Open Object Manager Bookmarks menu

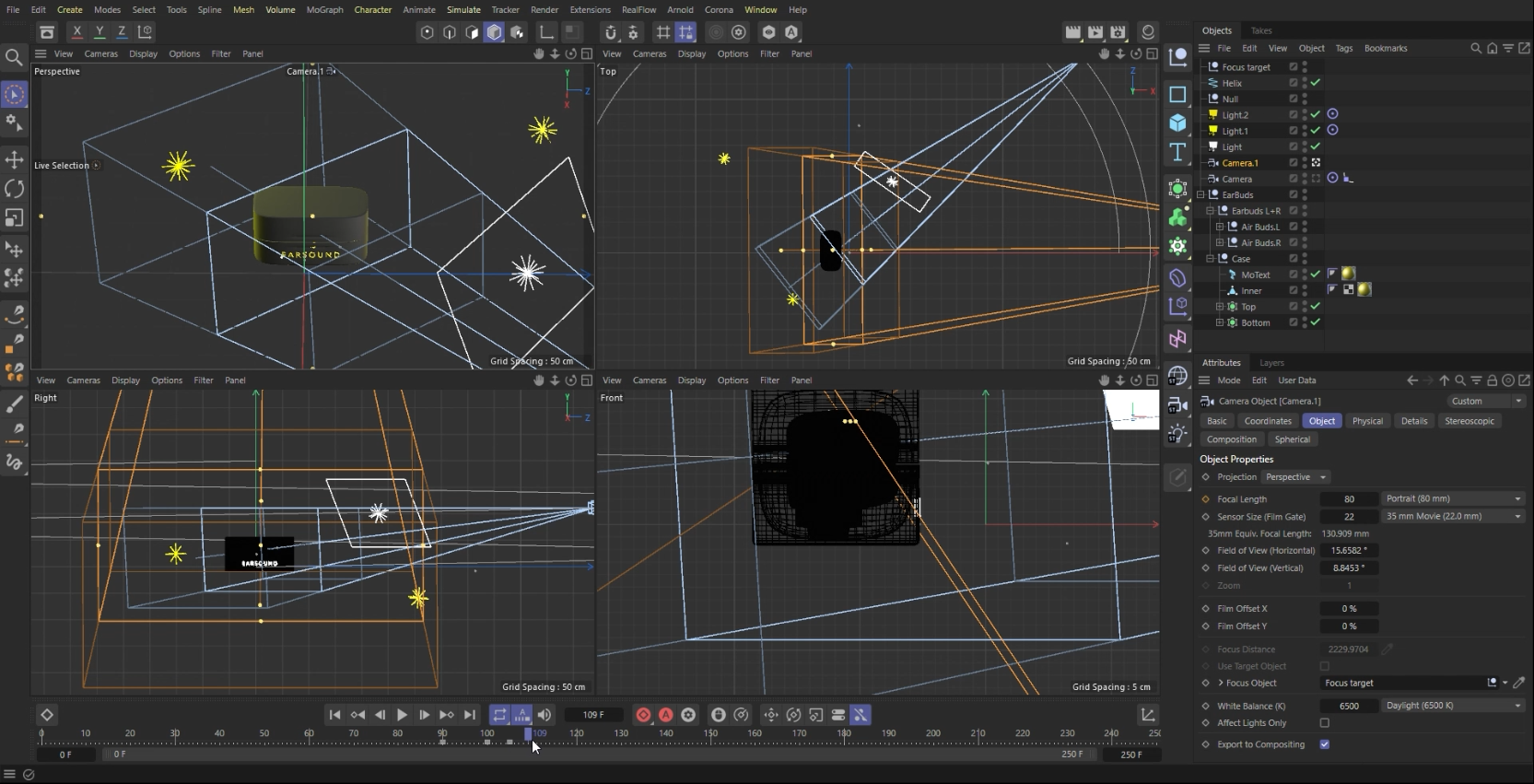1386,48
